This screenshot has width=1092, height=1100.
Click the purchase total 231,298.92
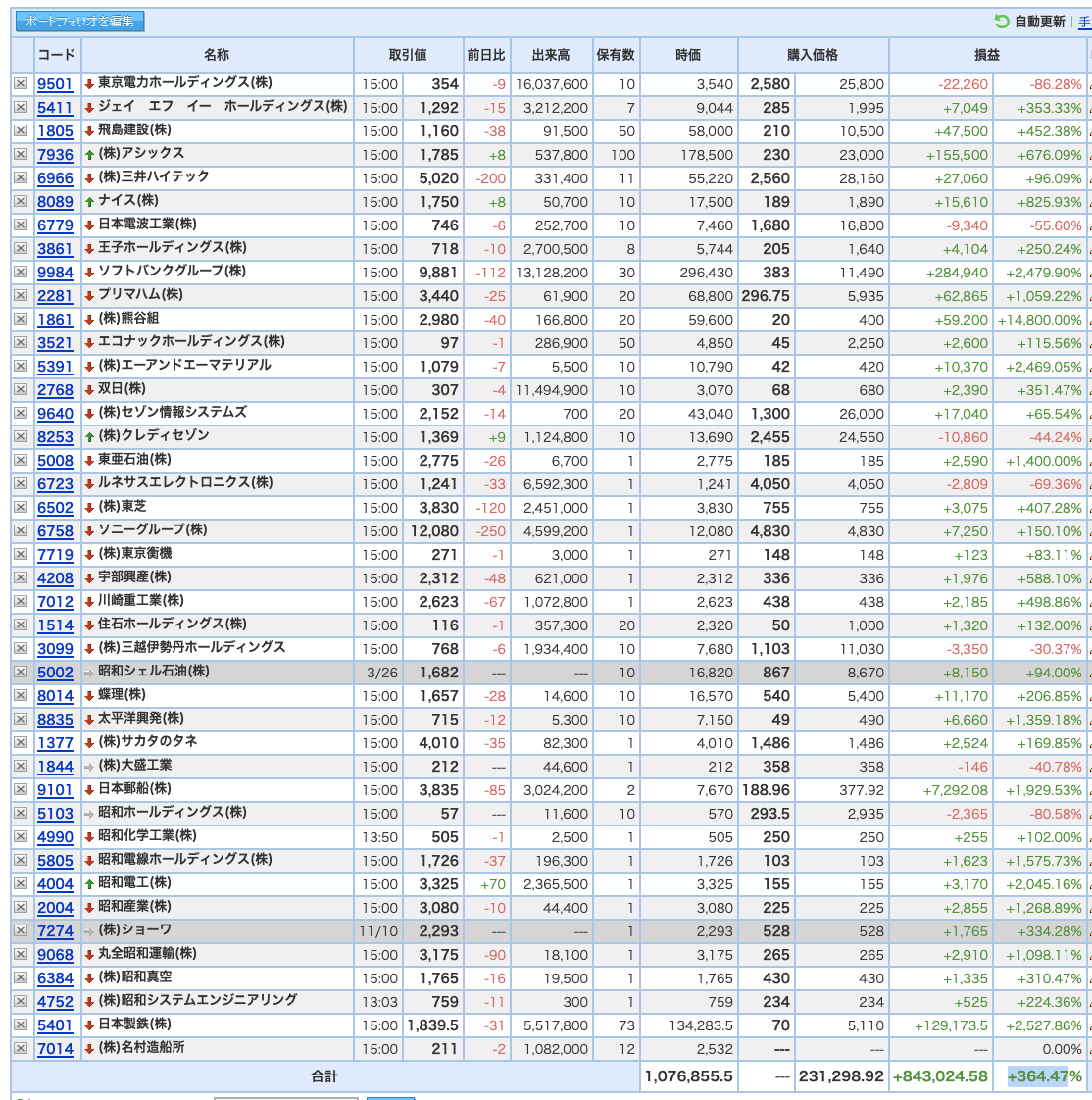[841, 1076]
